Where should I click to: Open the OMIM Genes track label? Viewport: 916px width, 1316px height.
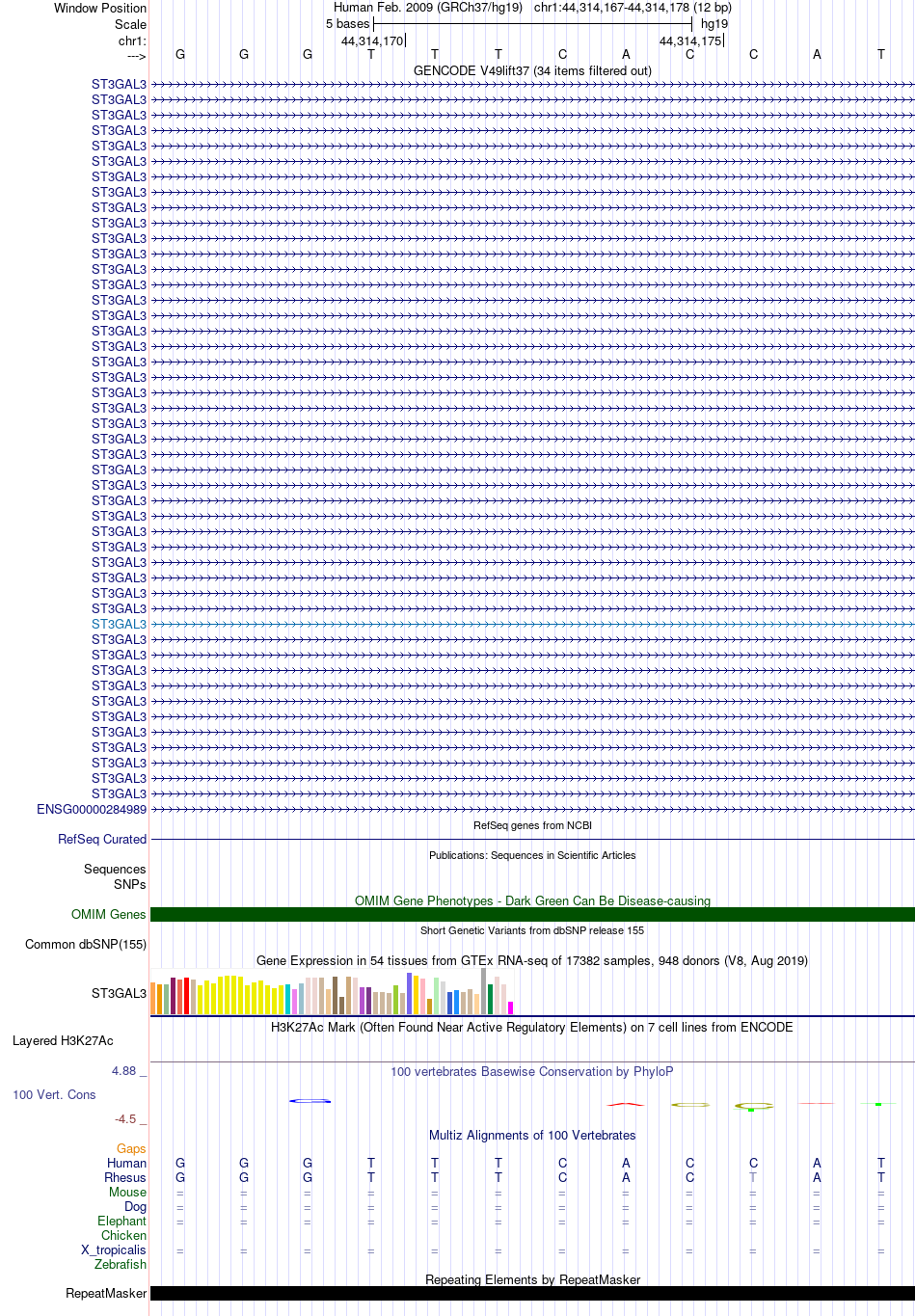click(x=109, y=914)
